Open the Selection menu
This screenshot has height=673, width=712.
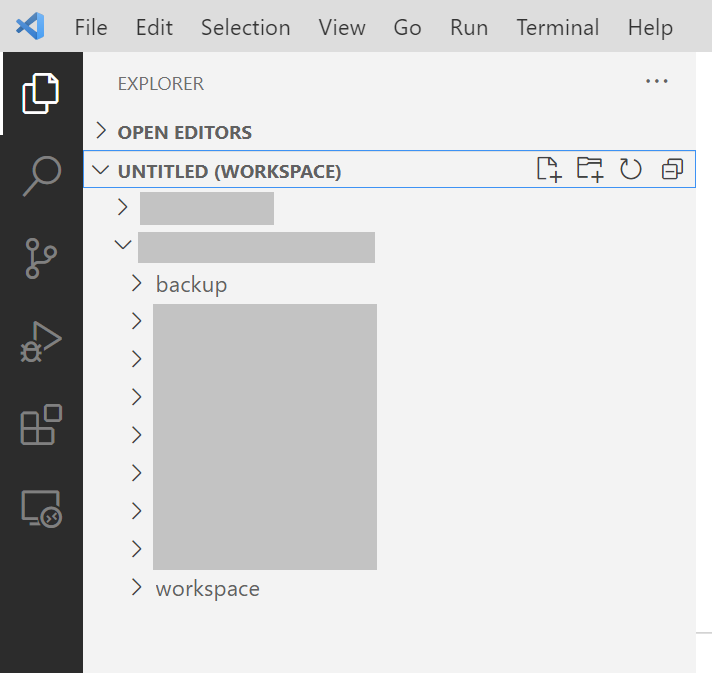coord(246,27)
